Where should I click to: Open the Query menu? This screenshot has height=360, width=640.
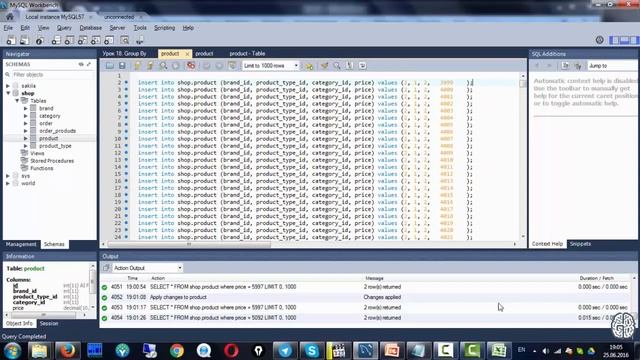[64, 28]
